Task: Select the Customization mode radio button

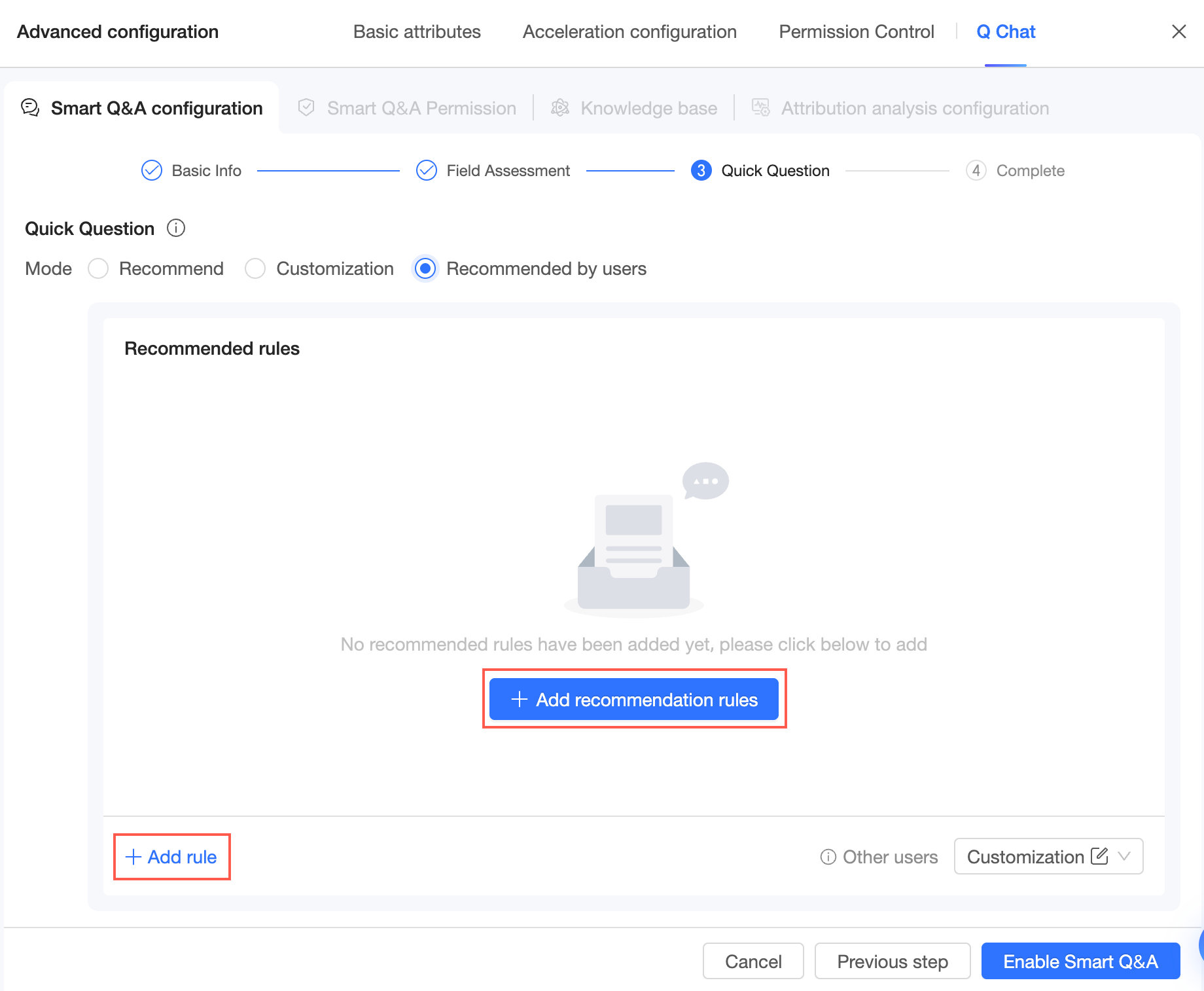Action: [255, 268]
